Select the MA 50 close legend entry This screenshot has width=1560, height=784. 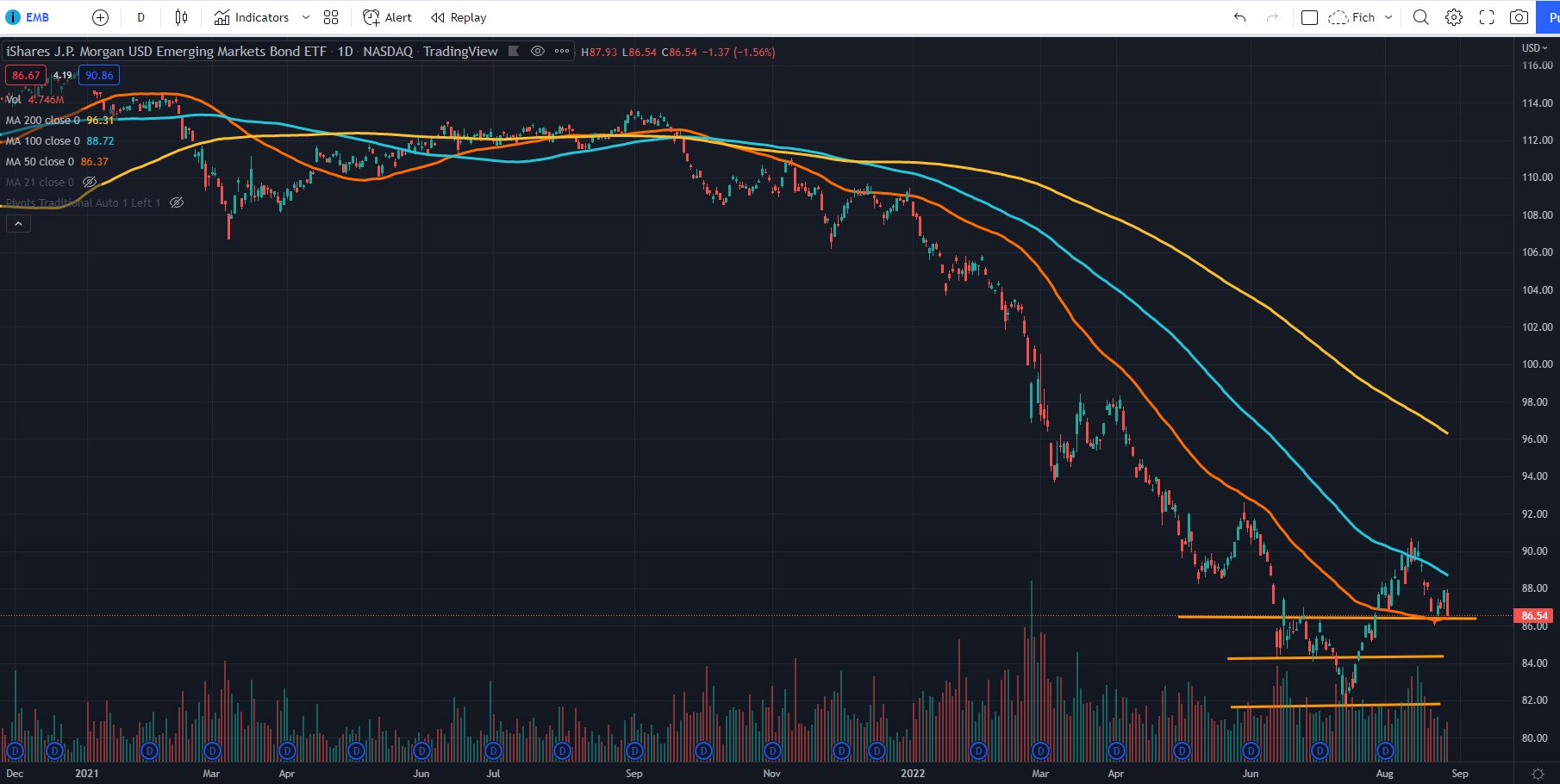click(x=40, y=162)
